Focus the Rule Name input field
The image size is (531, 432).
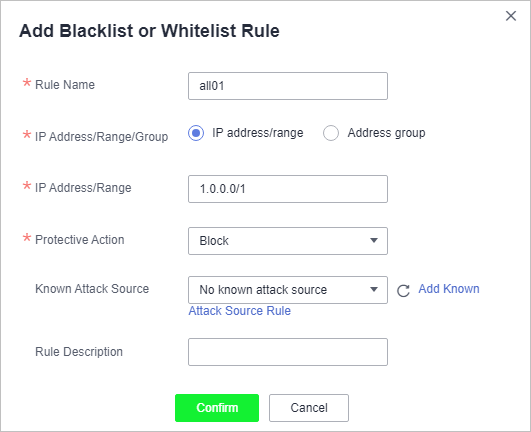pyautogui.click(x=288, y=86)
